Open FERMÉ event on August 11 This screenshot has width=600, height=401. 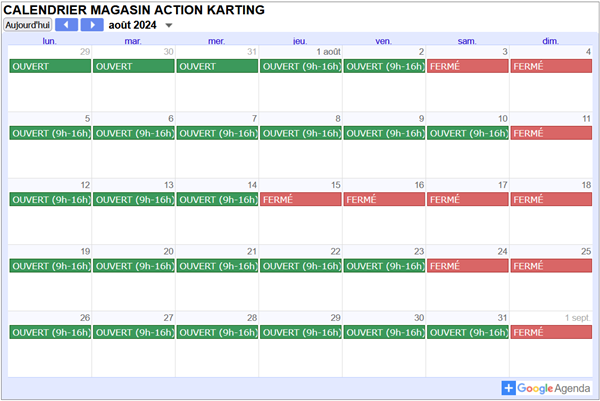551,133
